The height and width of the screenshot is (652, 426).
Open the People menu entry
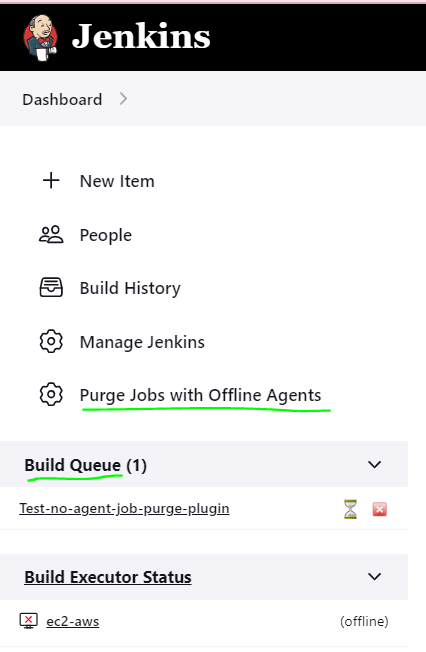[x=106, y=235]
